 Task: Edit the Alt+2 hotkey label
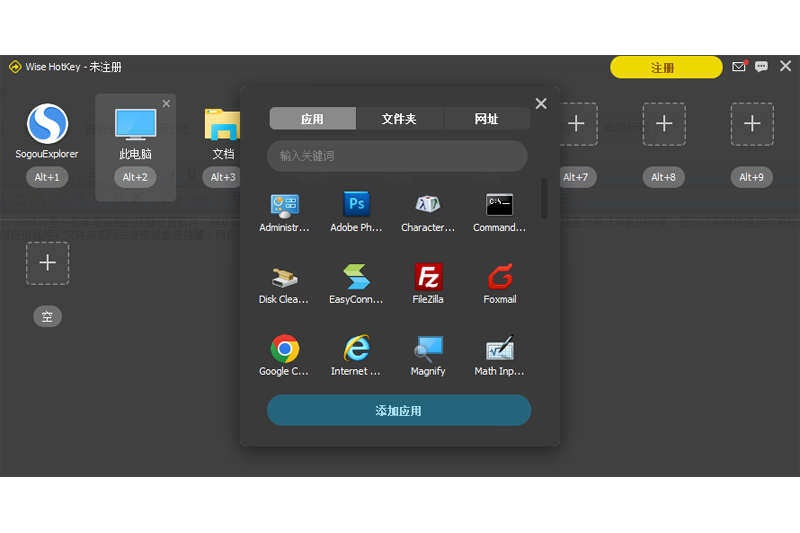[x=135, y=177]
